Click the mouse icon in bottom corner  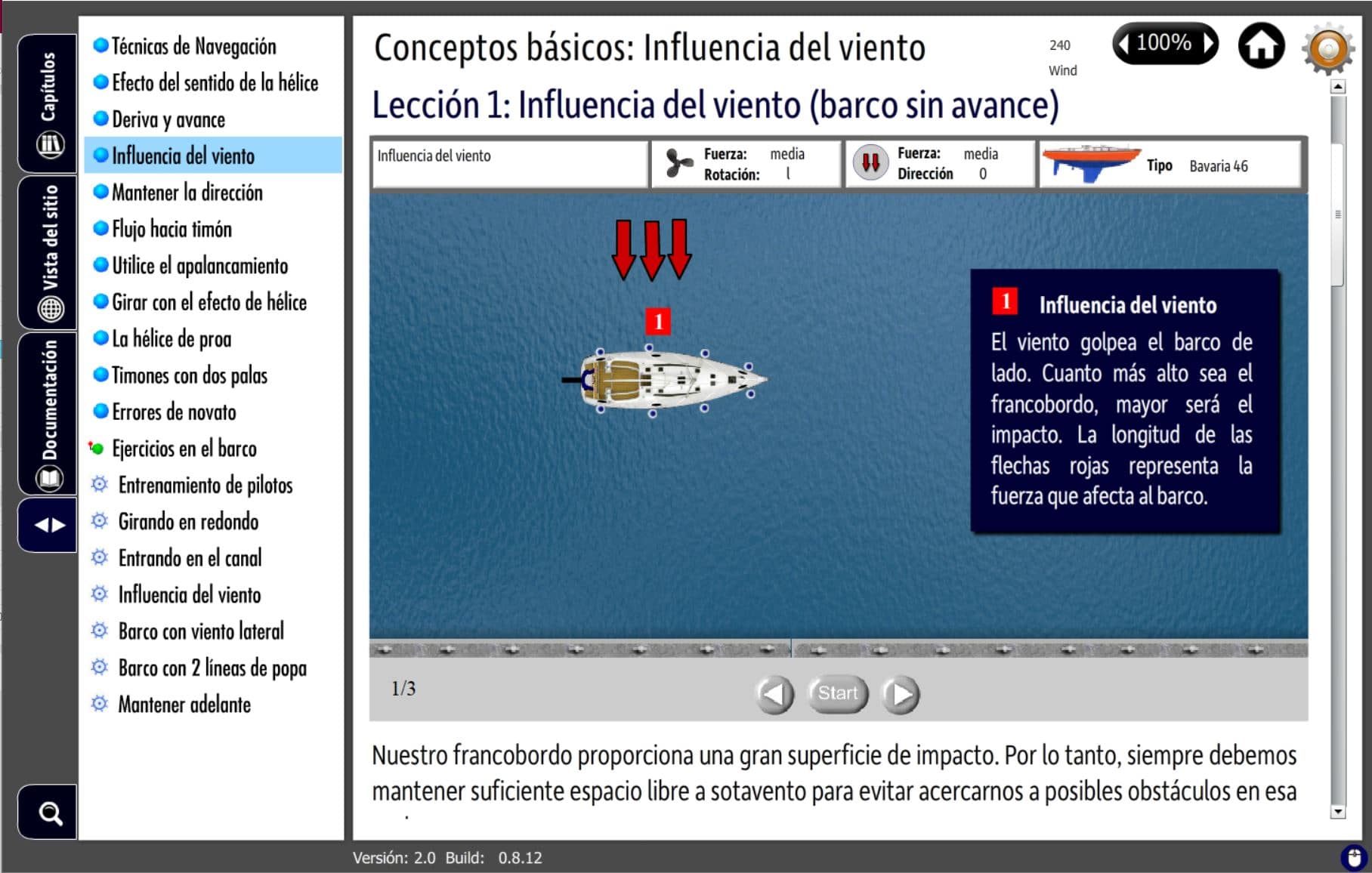coord(1353,858)
